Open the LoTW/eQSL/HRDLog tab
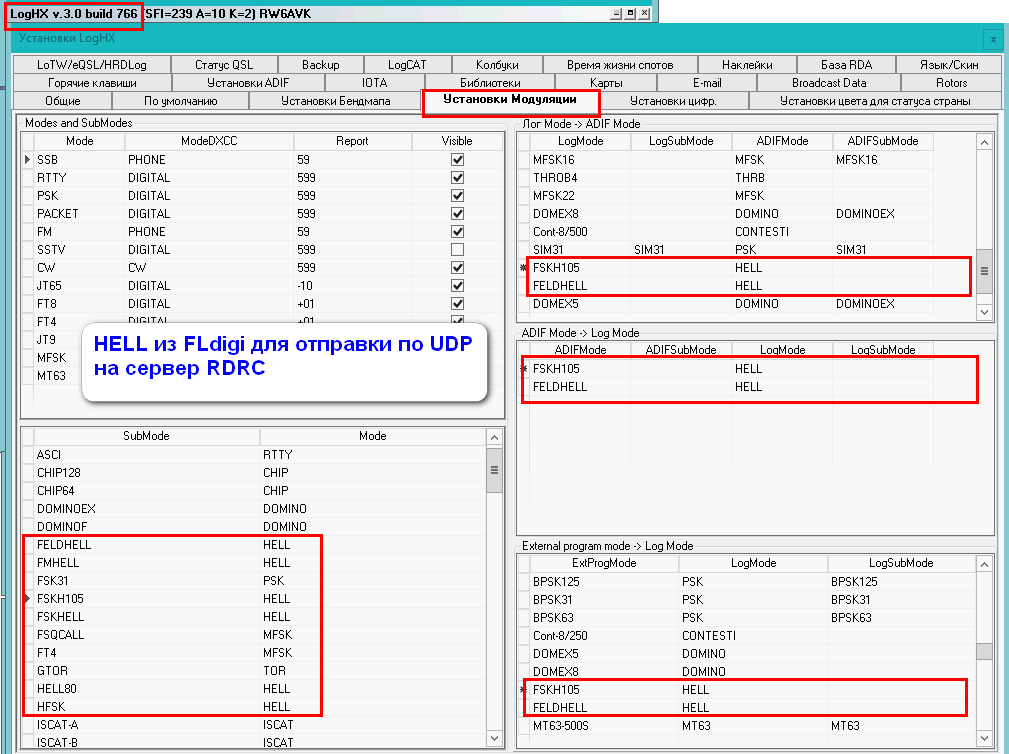 (x=92, y=65)
